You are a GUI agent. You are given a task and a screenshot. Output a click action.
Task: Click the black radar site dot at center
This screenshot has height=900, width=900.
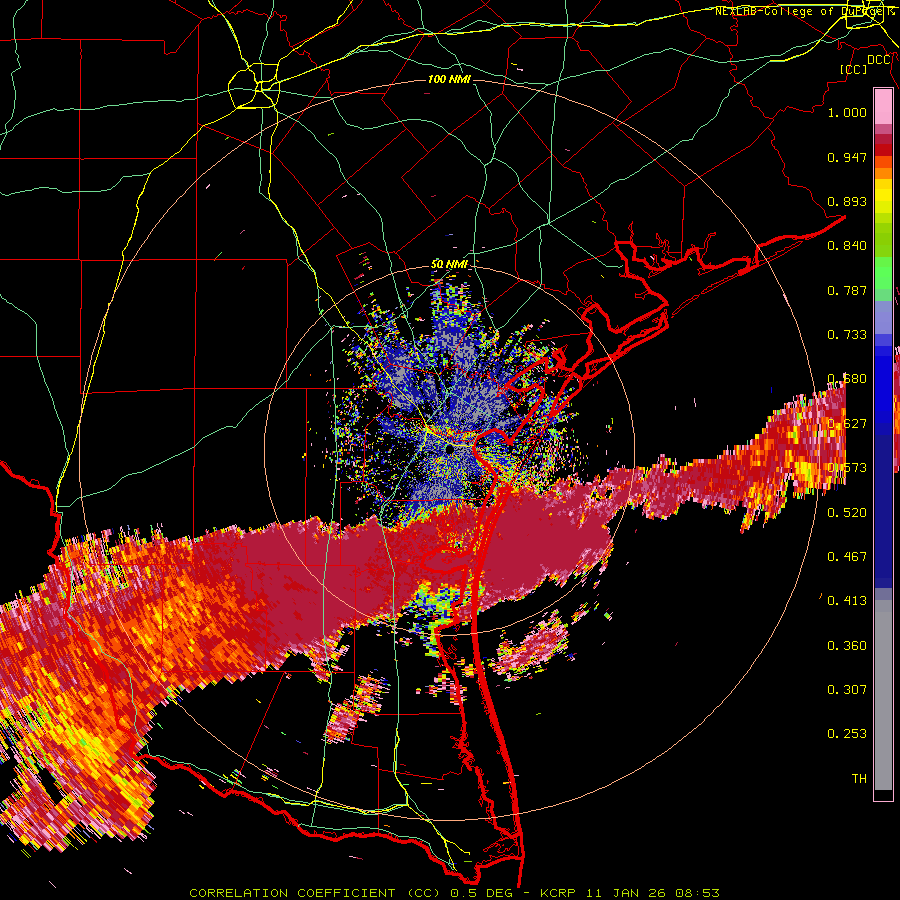pyautogui.click(x=449, y=449)
